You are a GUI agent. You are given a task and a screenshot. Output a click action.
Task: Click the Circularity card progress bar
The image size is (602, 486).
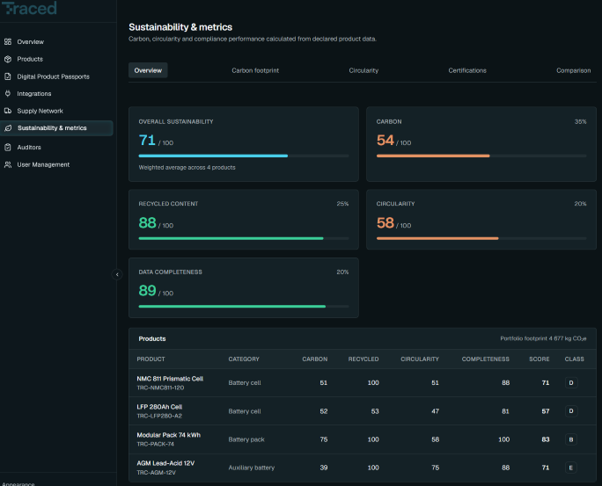(x=481, y=238)
